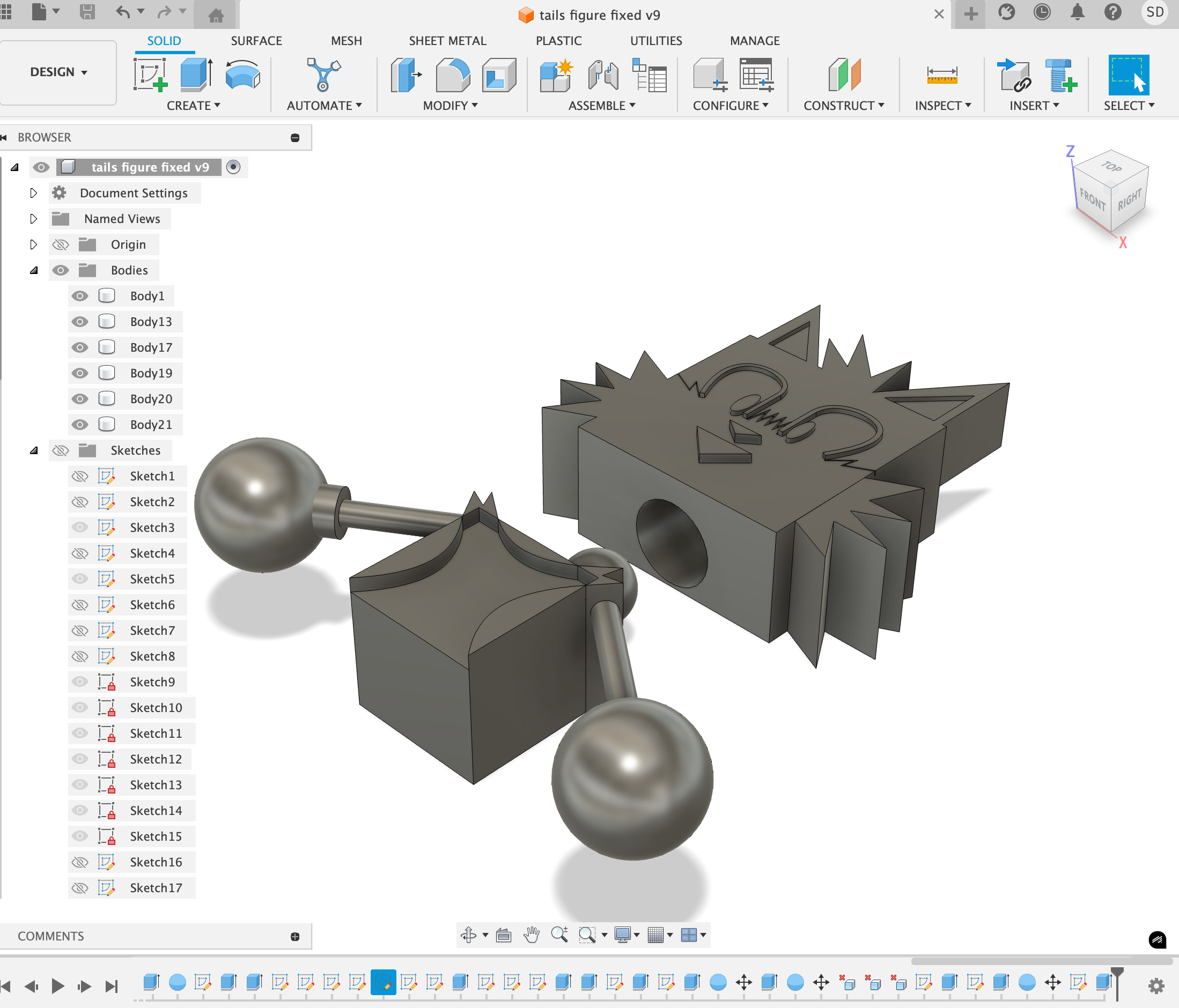Click the Measure tool icon
1179x1008 pixels.
tap(942, 75)
